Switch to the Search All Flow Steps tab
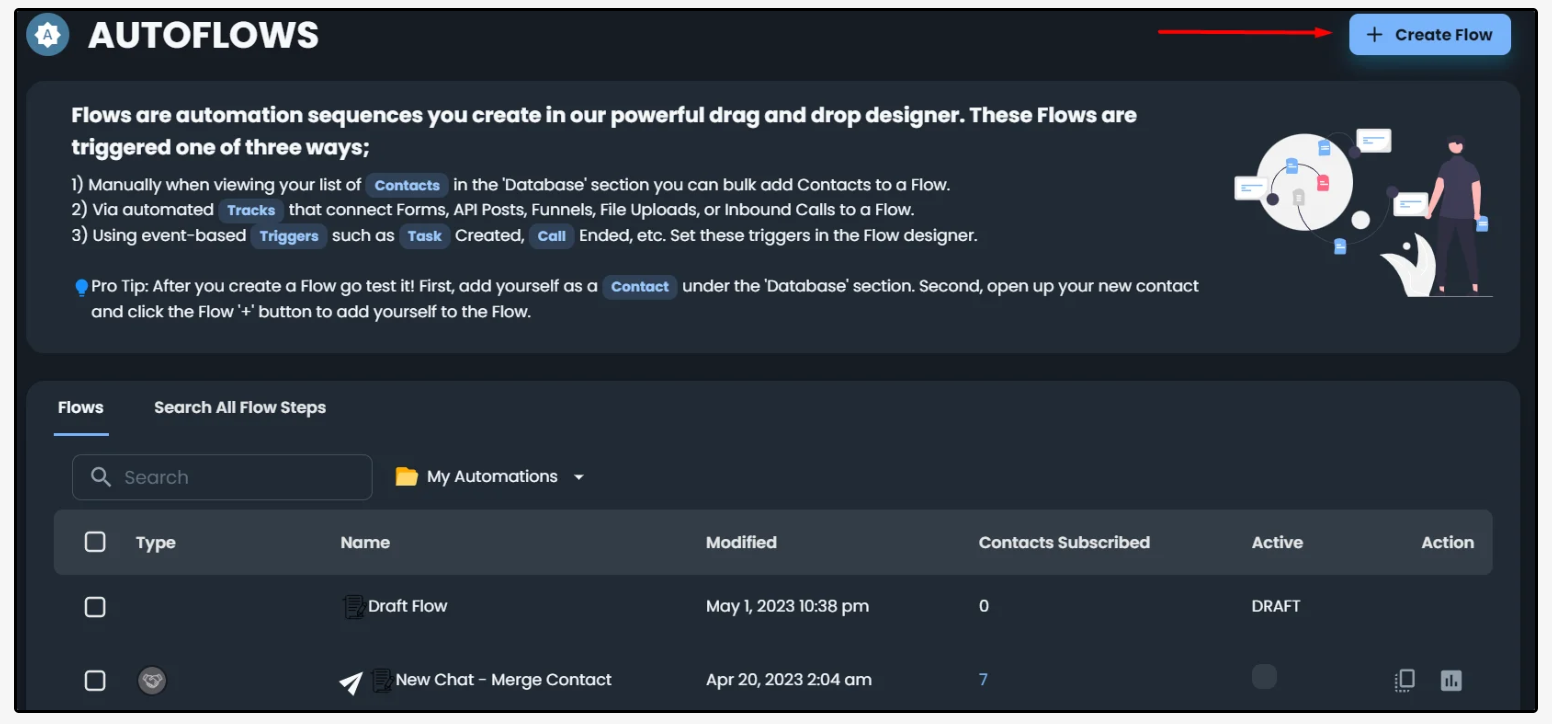Image resolution: width=1552 pixels, height=724 pixels. pyautogui.click(x=240, y=407)
